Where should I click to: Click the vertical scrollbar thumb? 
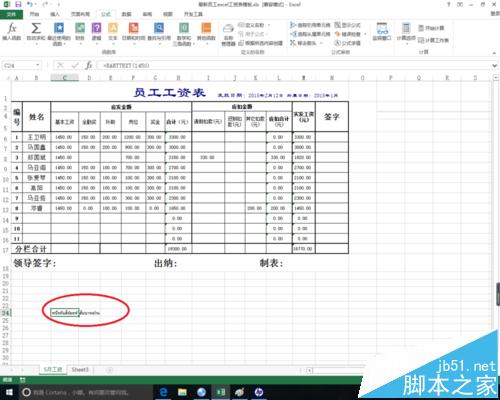point(497,293)
